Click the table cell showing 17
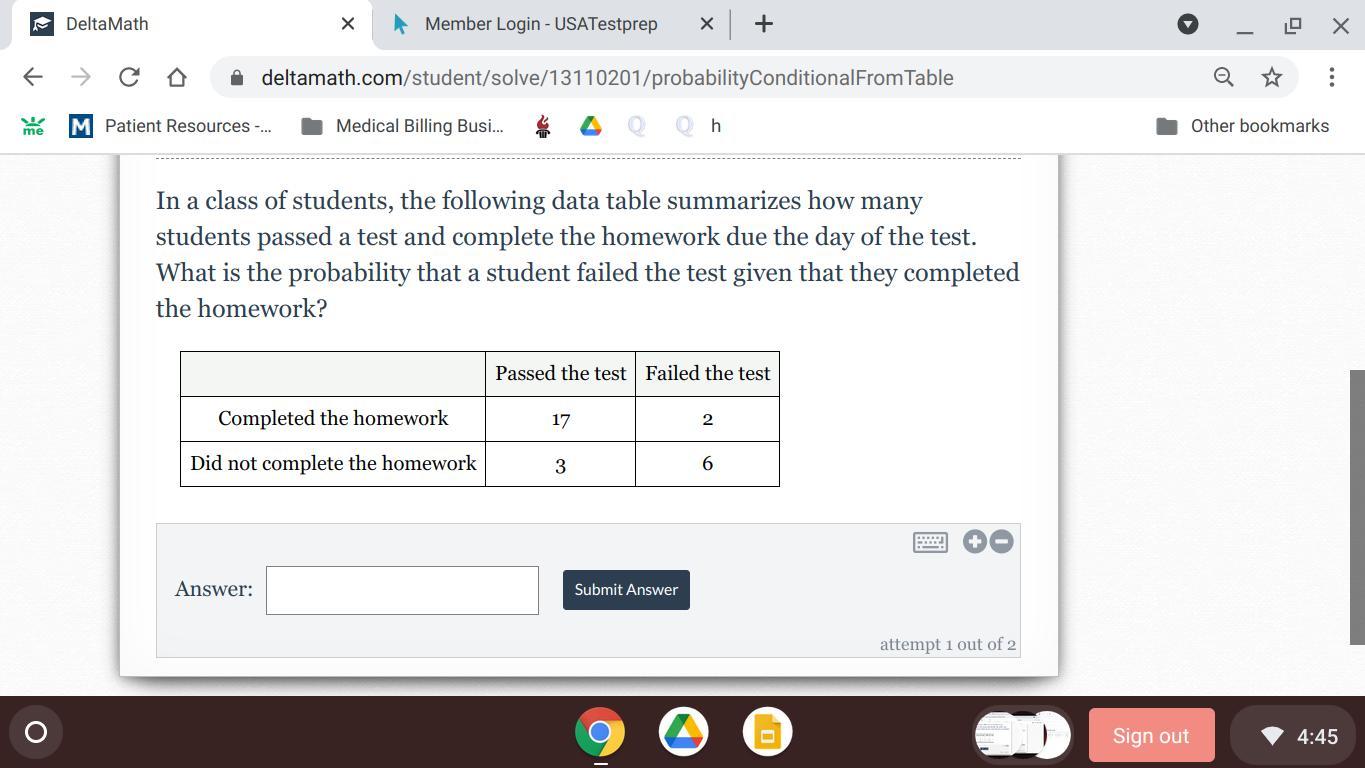Viewport: 1365px width, 768px height. tap(561, 419)
